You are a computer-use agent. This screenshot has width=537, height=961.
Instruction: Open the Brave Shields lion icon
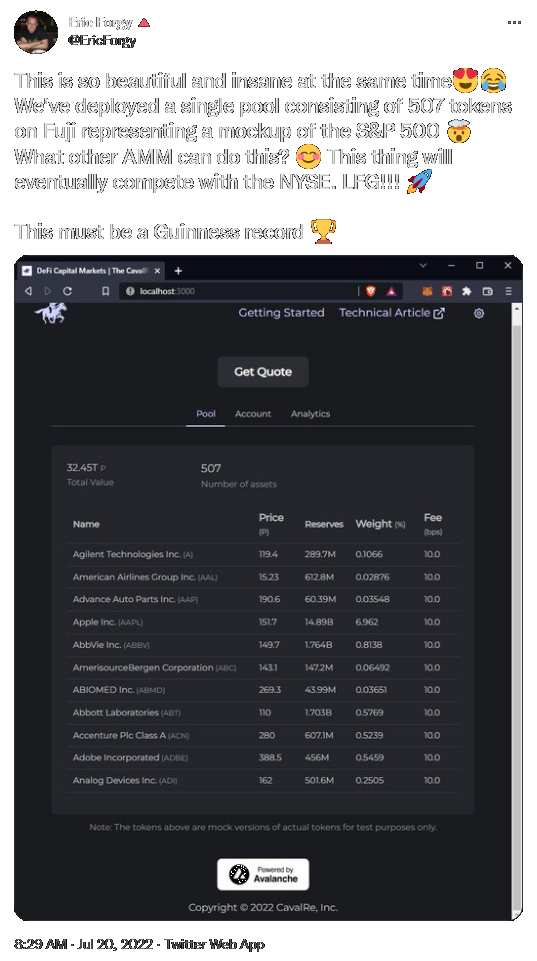point(370,291)
